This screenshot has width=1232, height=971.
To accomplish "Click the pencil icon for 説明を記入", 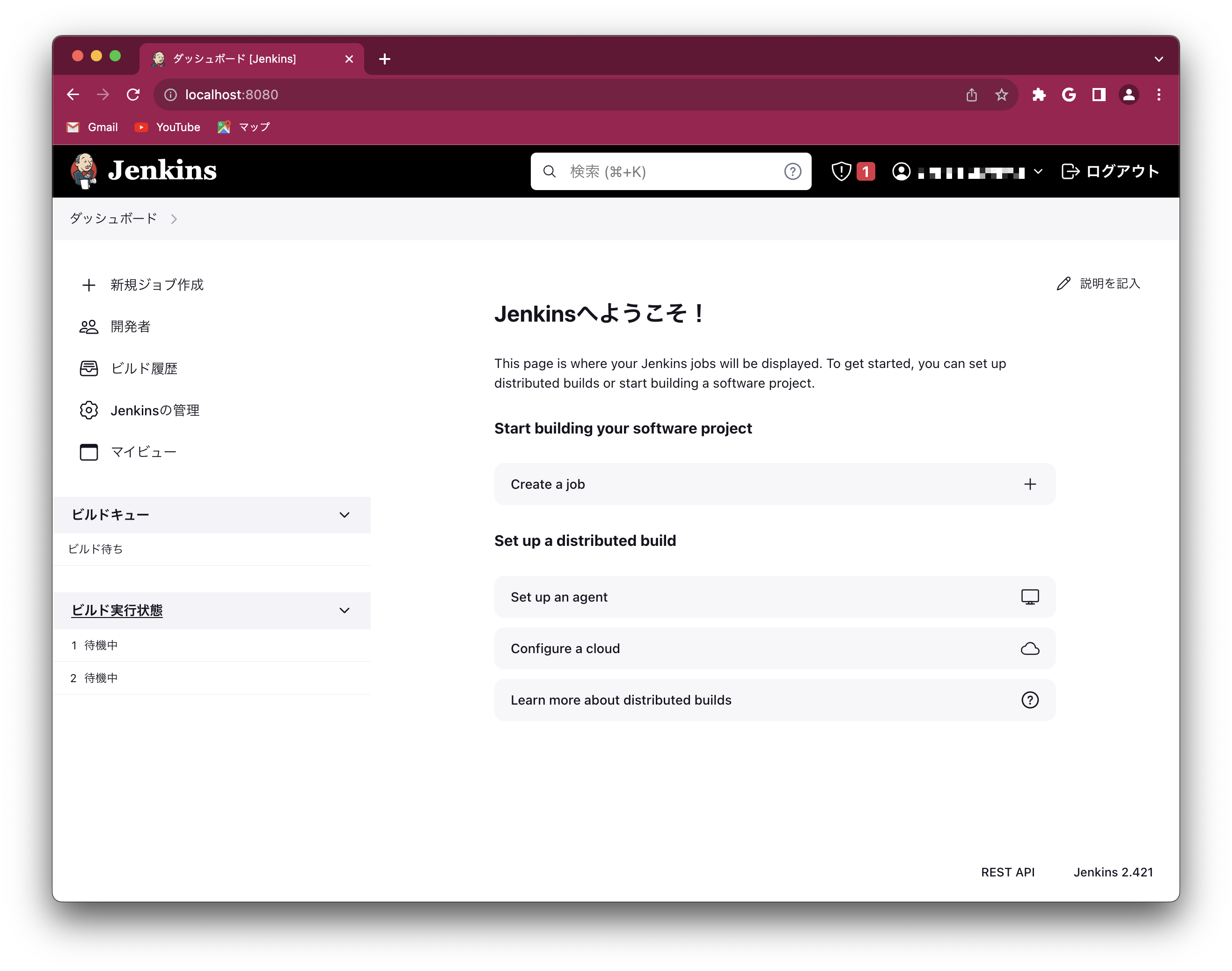I will (1064, 284).
